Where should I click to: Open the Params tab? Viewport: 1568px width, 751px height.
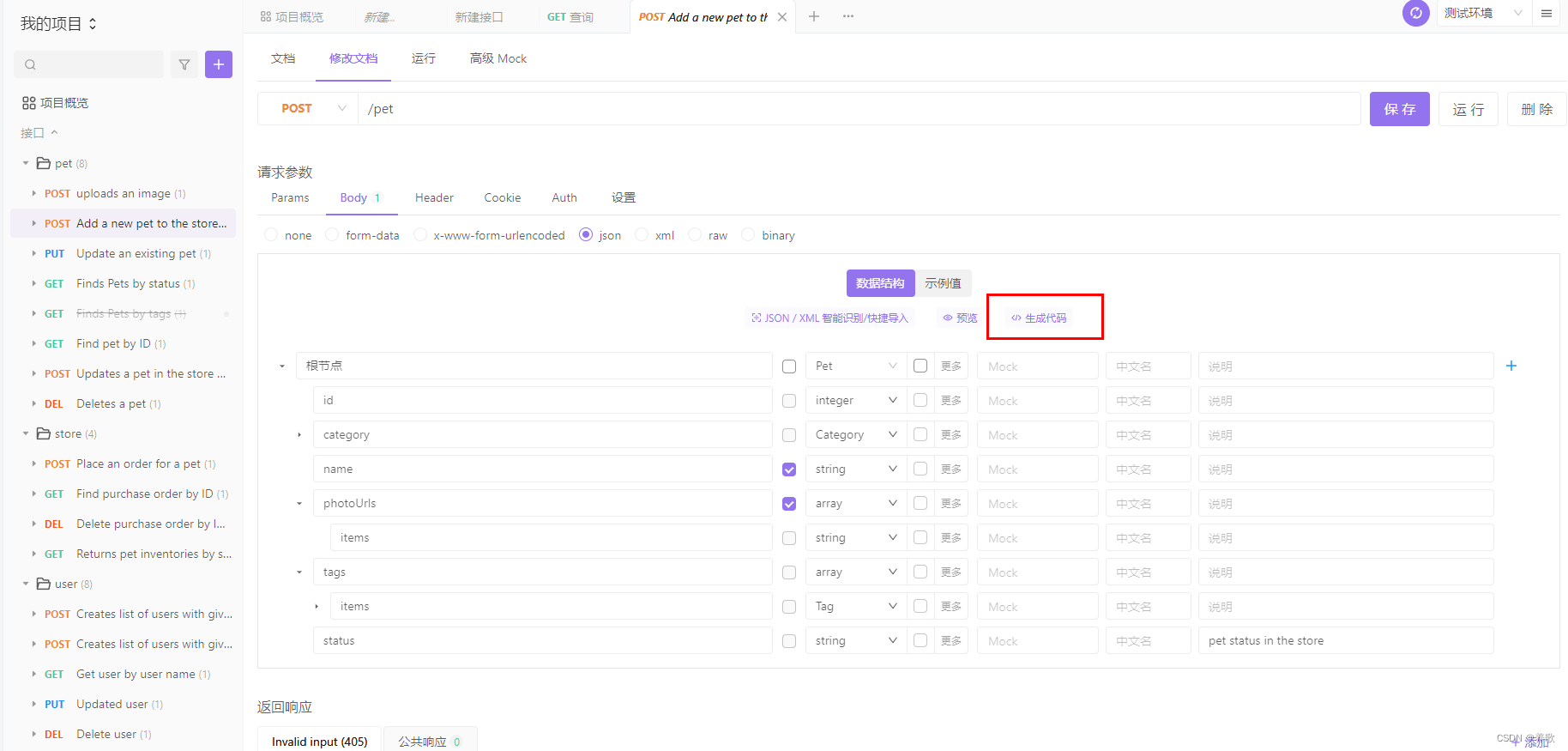point(290,197)
